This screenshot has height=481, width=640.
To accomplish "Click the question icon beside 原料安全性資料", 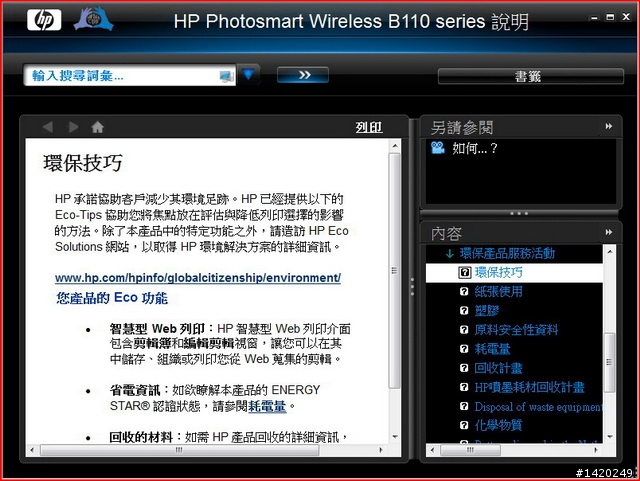I will [x=464, y=330].
